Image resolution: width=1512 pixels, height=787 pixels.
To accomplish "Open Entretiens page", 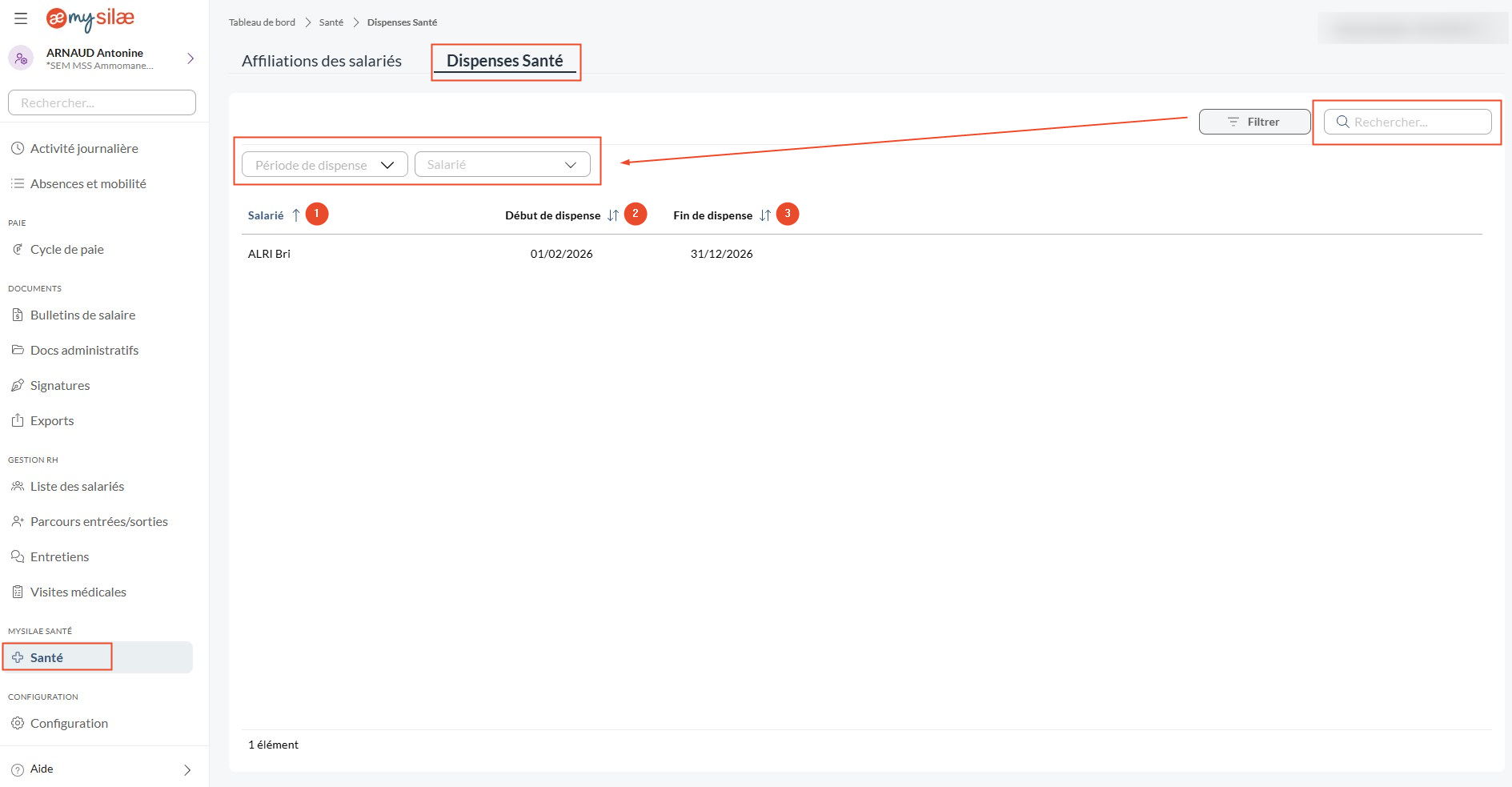I will [x=59, y=556].
